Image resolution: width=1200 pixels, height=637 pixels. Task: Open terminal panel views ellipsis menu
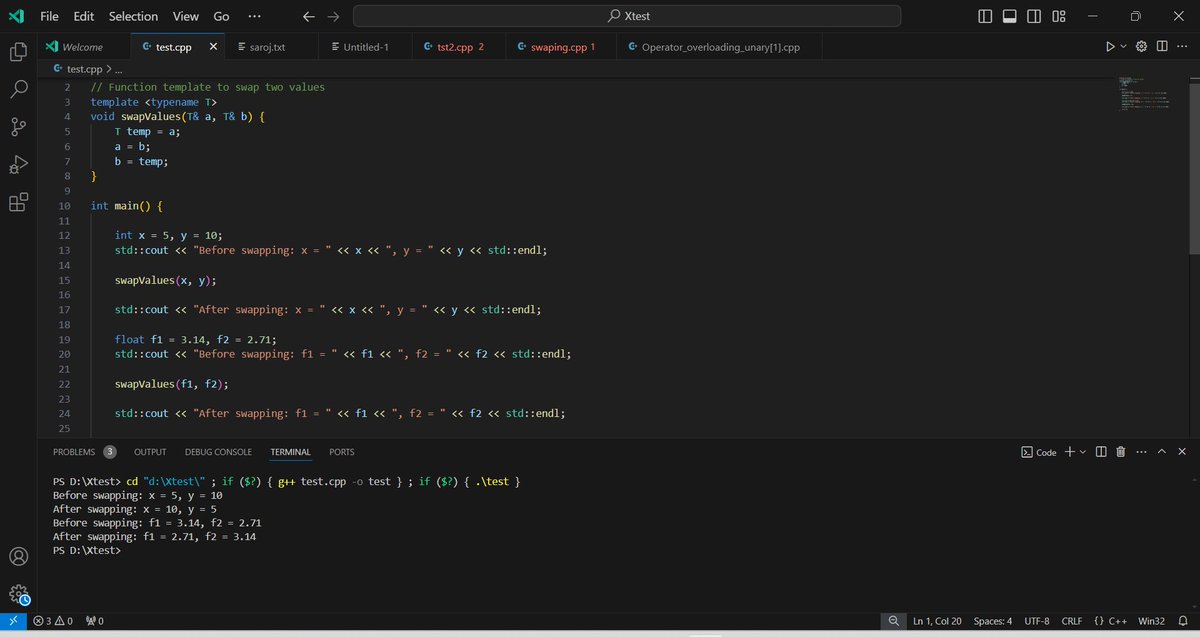click(x=1142, y=452)
